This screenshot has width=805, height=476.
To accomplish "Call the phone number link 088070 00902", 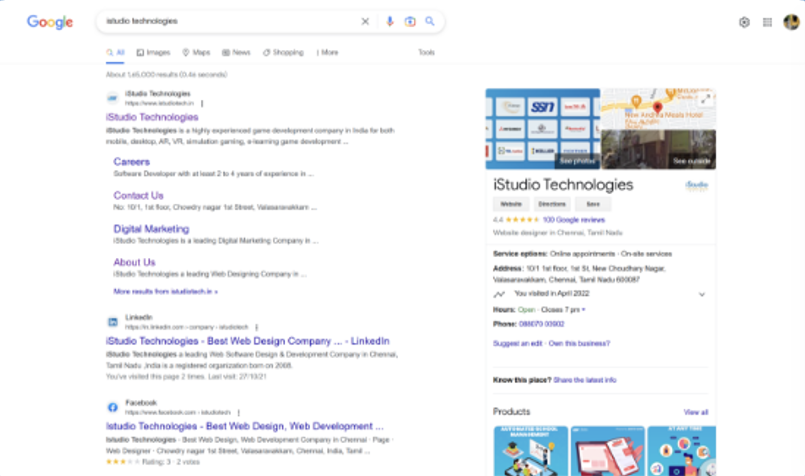I will tap(541, 324).
